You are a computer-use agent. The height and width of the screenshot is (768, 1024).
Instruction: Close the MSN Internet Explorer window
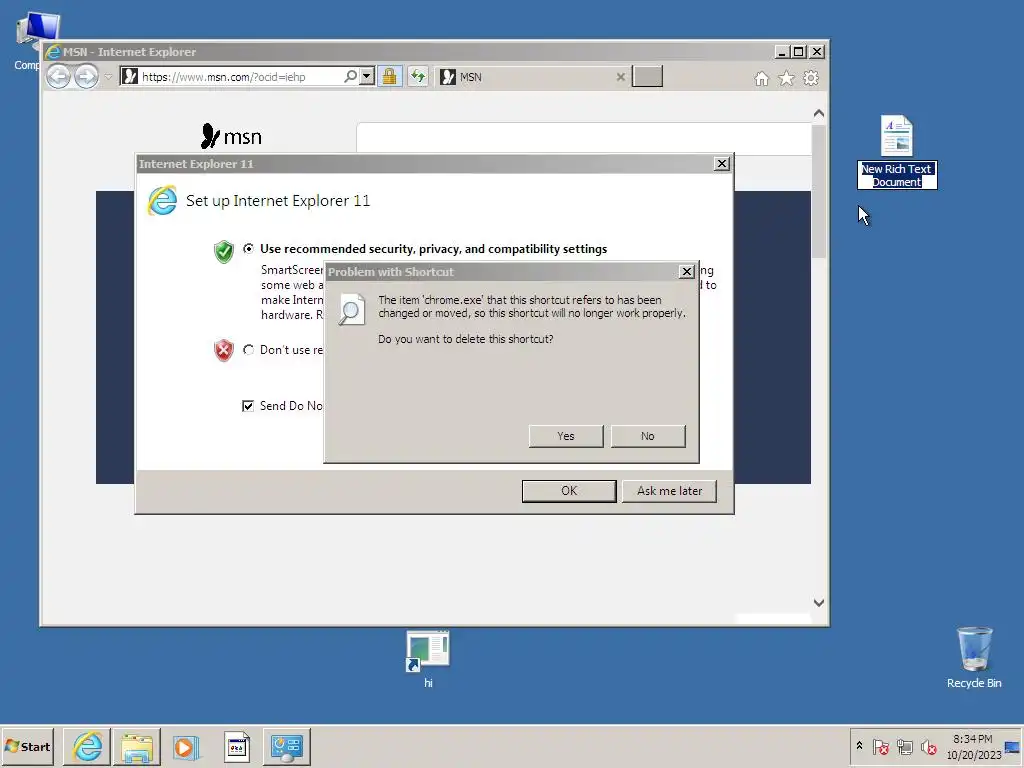[817, 52]
